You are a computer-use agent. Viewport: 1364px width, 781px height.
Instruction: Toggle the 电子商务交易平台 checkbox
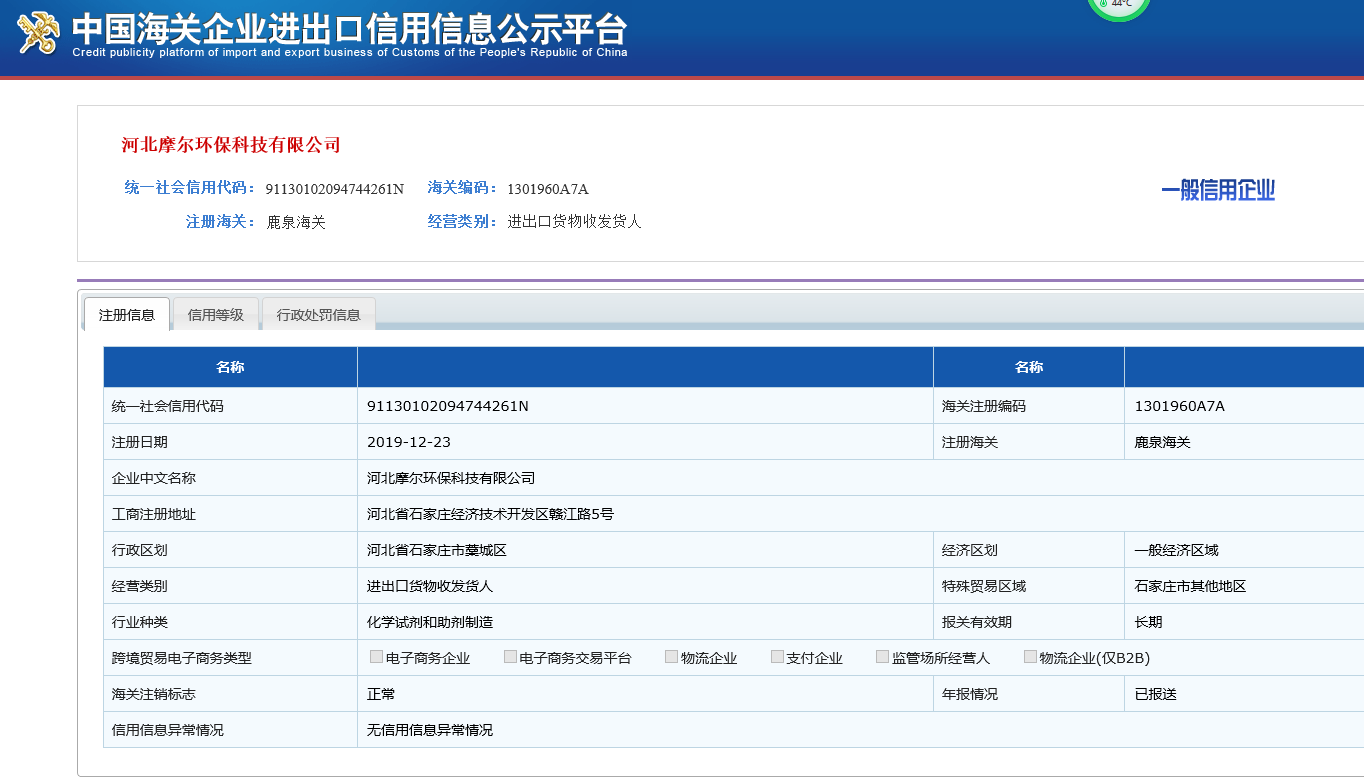point(511,657)
